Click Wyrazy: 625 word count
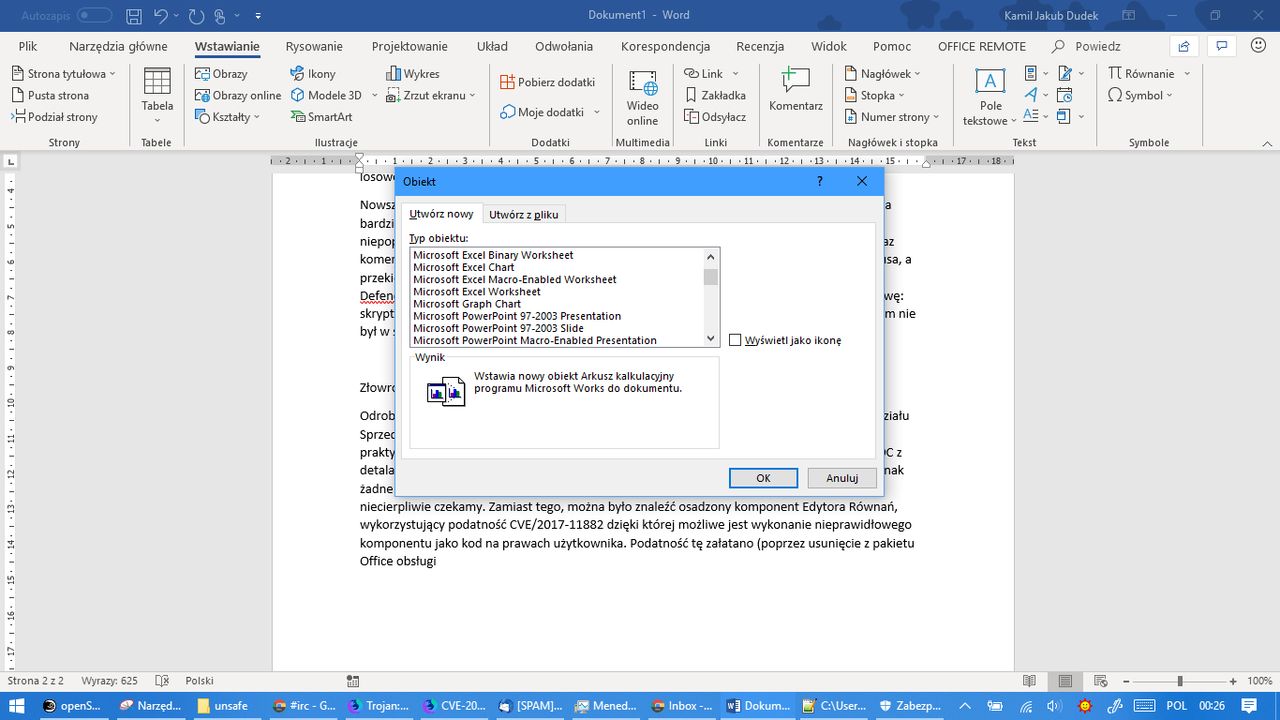This screenshot has width=1280, height=720. pyautogui.click(x=109, y=680)
